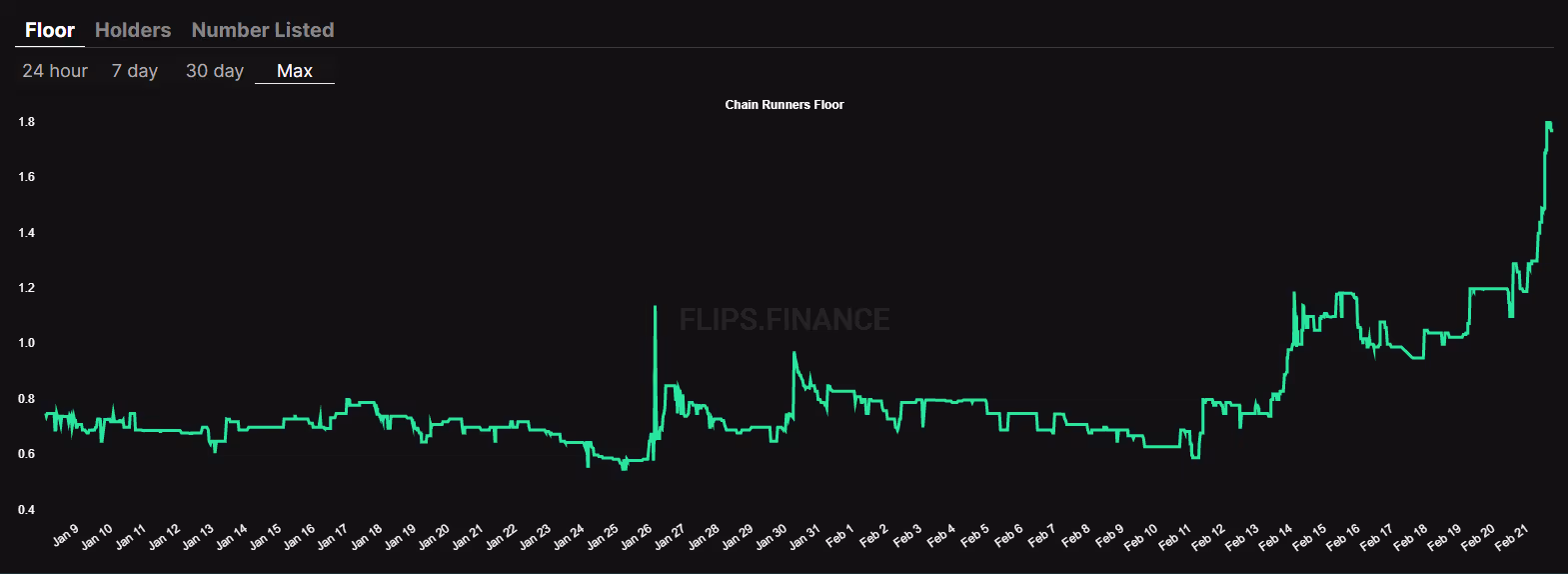This screenshot has width=1568, height=574.
Task: Click the Feb 21 x-axis label
Action: 1511,538
